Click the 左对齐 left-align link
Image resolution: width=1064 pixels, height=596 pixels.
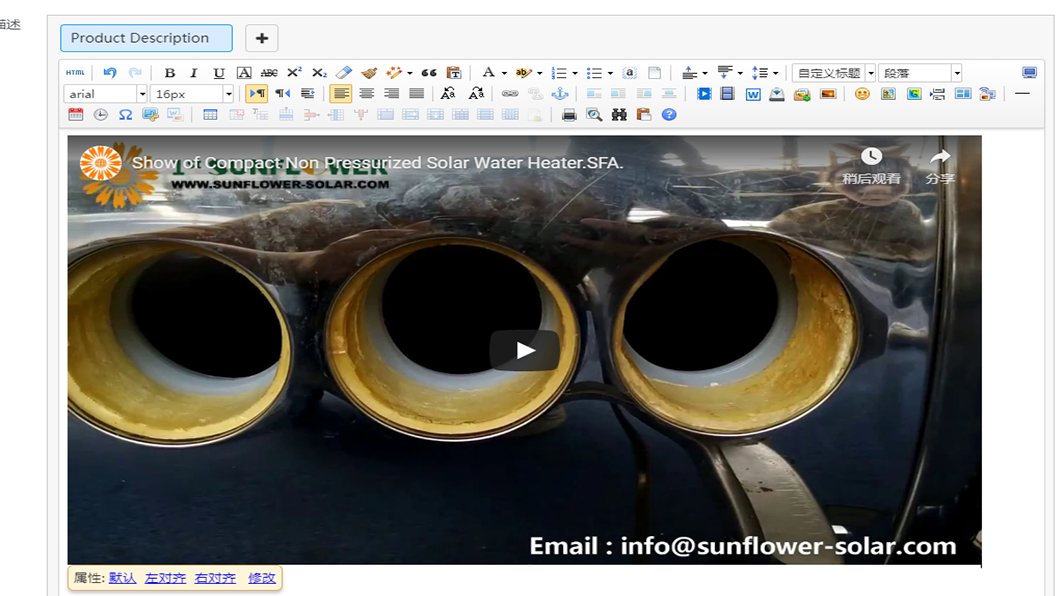click(x=165, y=578)
